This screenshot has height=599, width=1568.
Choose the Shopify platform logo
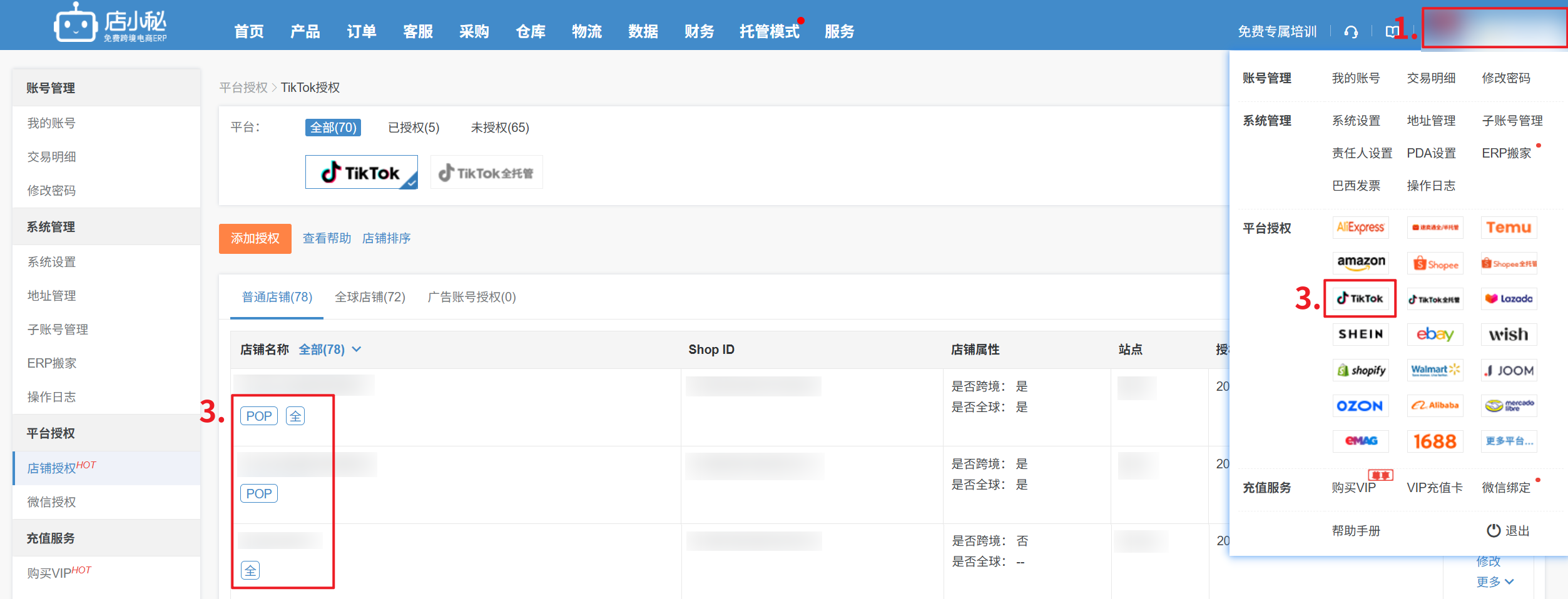pos(1360,370)
